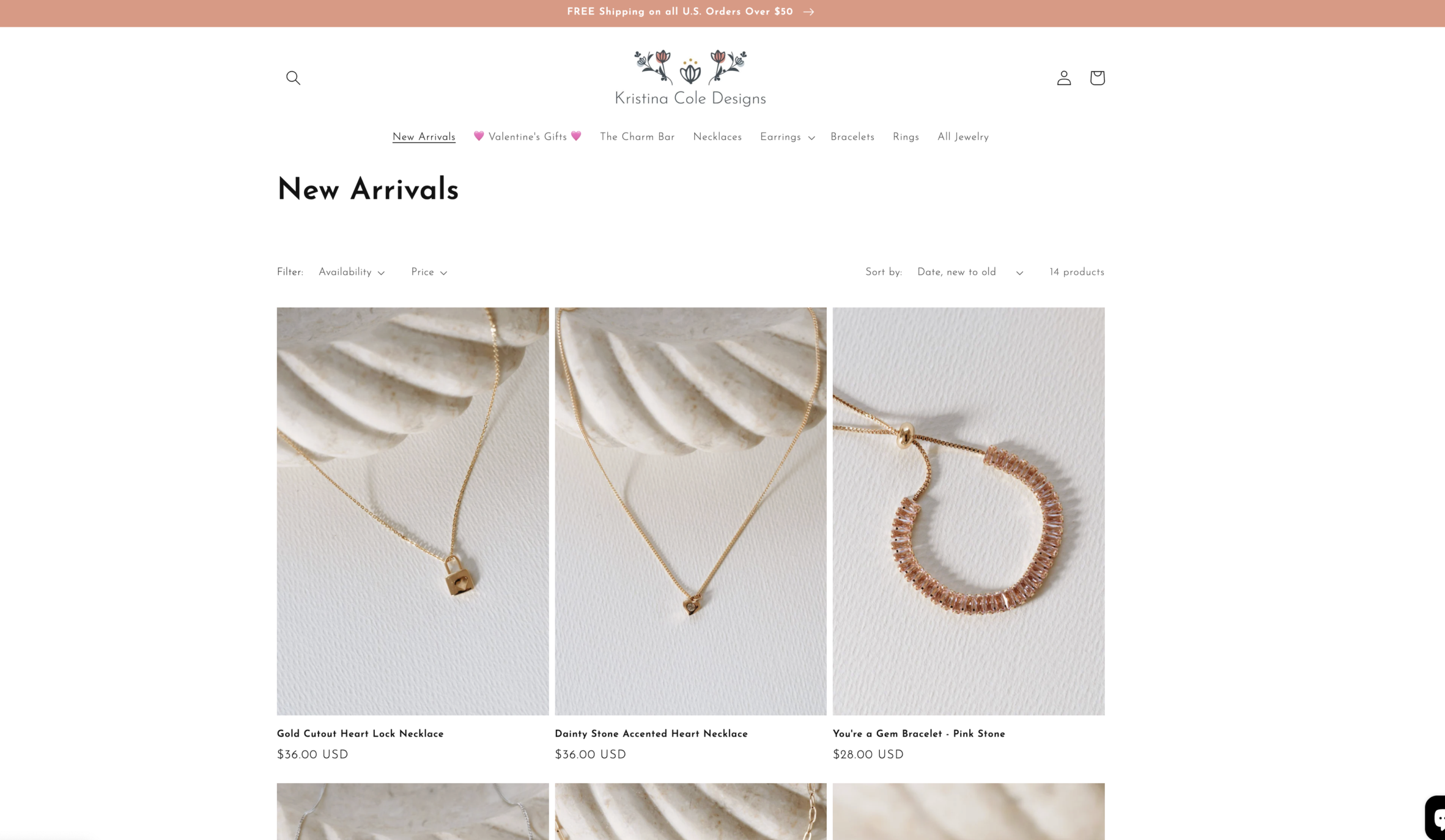Open Gold Cutout Heart Lock Necklace photo

coord(413,511)
